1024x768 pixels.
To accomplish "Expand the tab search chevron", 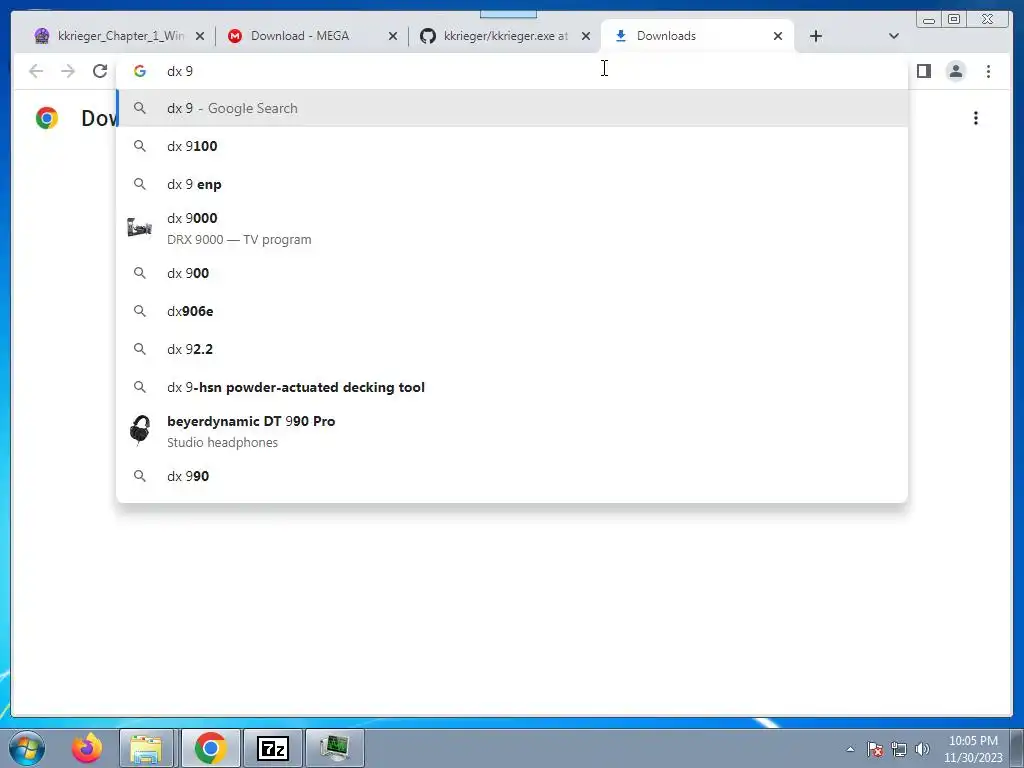I will pos(894,36).
